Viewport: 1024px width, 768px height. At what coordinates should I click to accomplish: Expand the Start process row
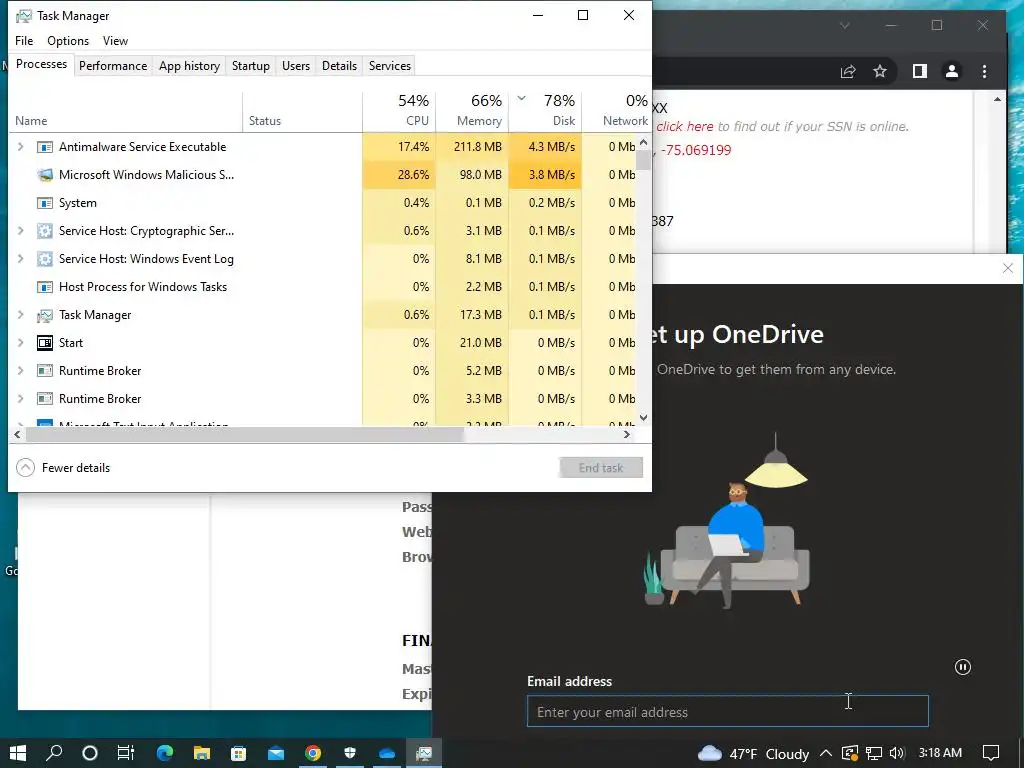click(20, 343)
